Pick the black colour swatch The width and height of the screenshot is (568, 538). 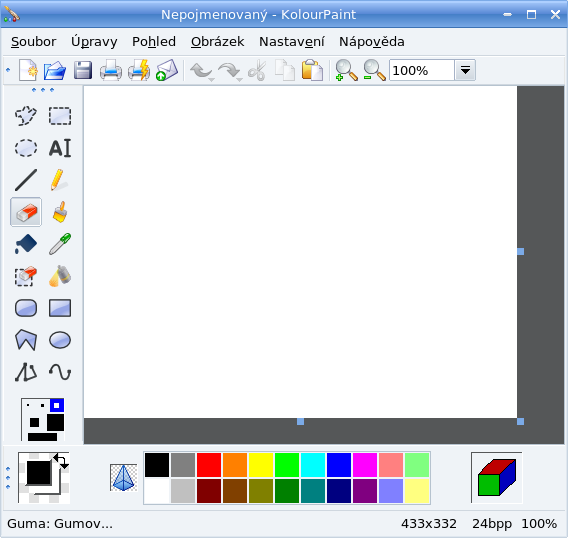click(157, 465)
